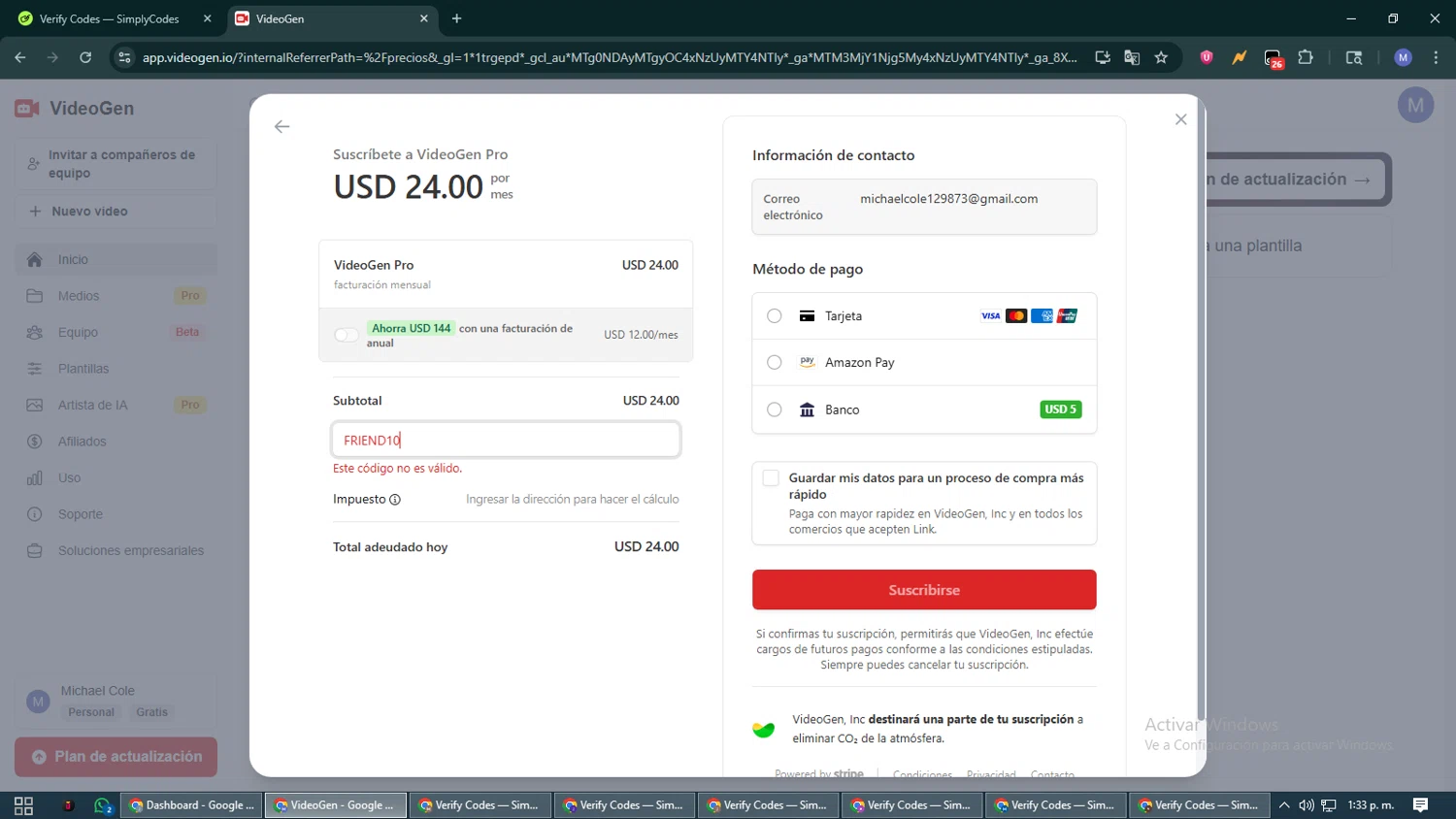Viewport: 1456px width, 819px height.
Task: Open Afiliados in the sidebar
Action: point(116,442)
